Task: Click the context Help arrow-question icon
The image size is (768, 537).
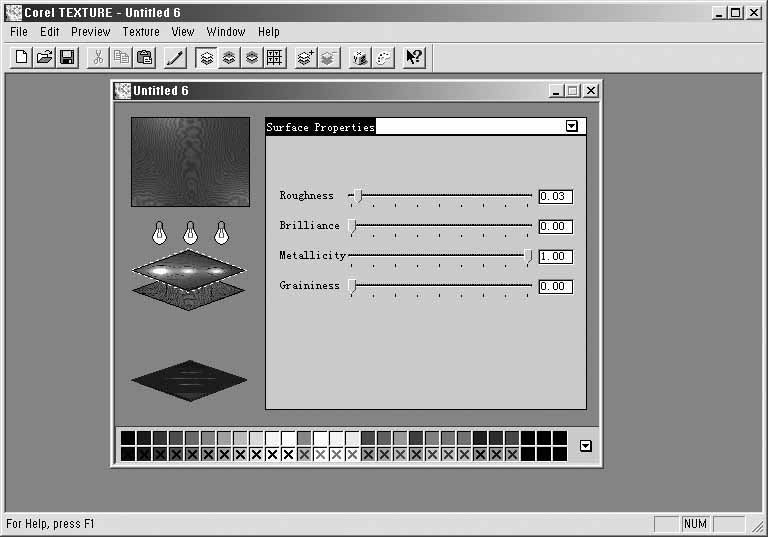Action: click(414, 57)
